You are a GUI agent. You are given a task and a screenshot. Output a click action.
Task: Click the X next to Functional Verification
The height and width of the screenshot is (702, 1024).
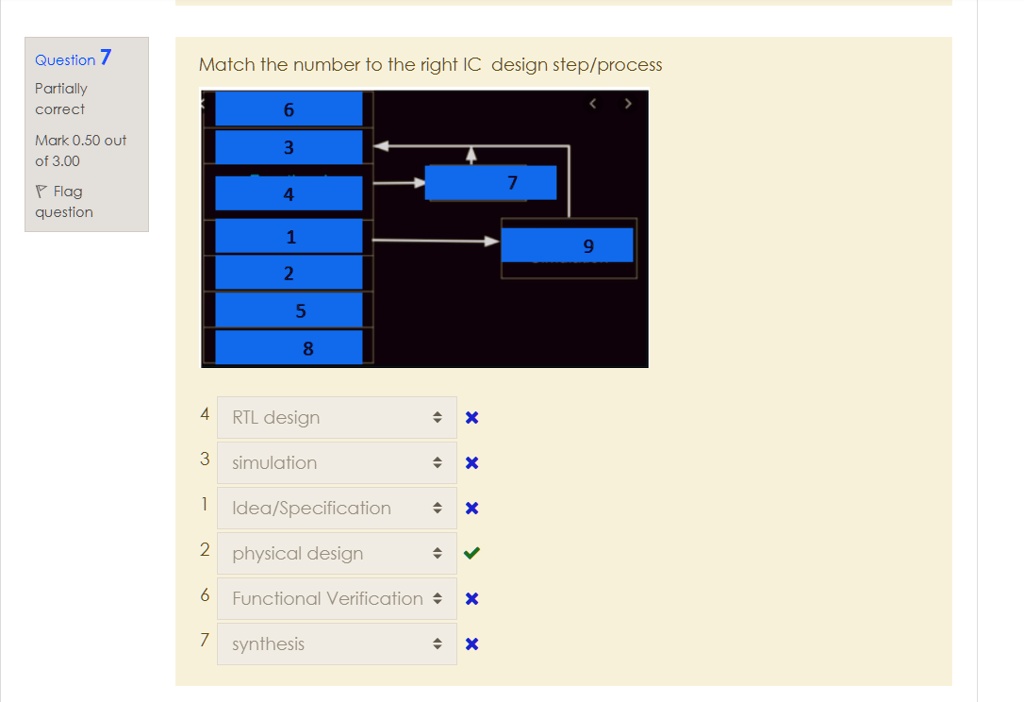[x=471, y=598]
